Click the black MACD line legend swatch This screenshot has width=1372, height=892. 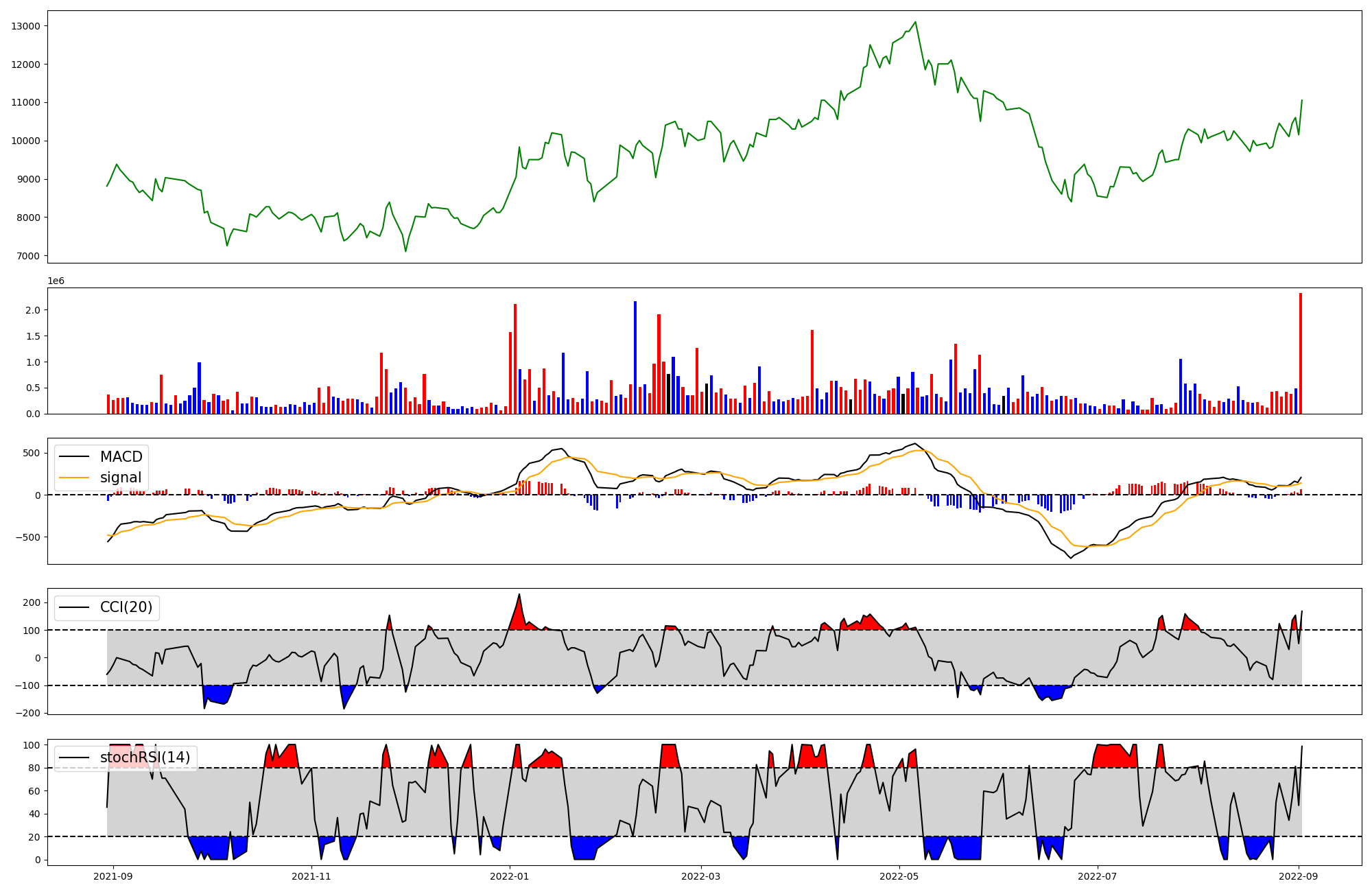coord(75,457)
